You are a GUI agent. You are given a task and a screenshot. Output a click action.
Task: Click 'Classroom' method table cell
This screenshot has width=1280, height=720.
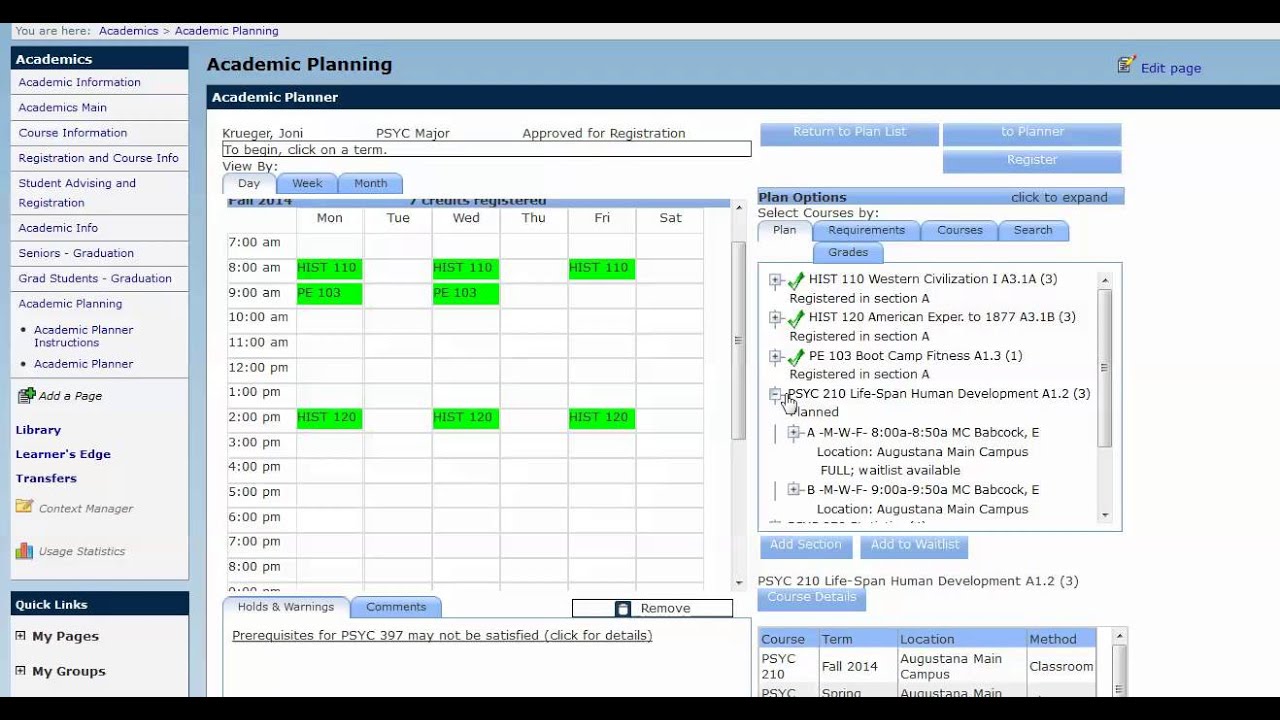1061,666
